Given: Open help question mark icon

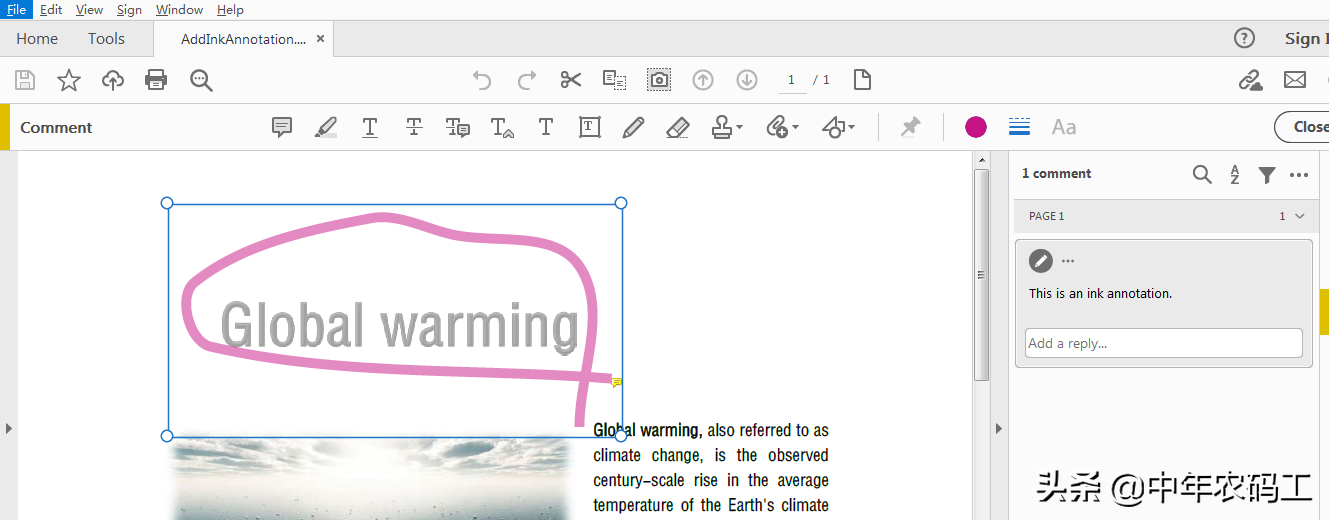Looking at the screenshot, I should [1244, 38].
